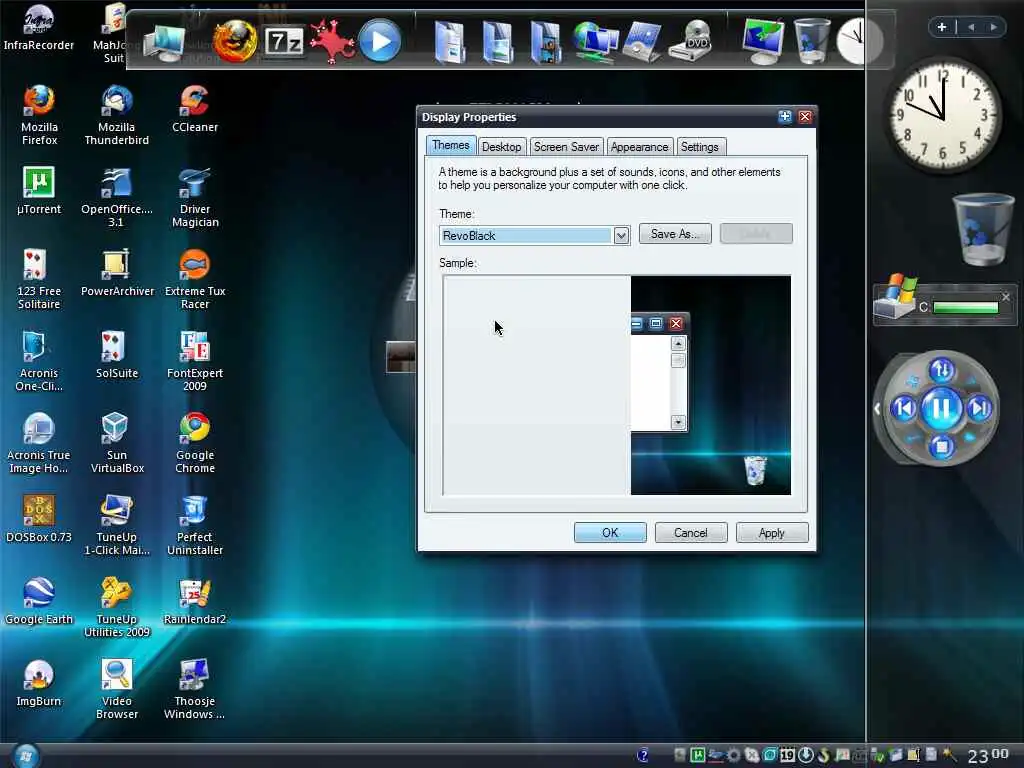Launch ImgBurn from the desktop
This screenshot has height=768, width=1024.
(39, 682)
